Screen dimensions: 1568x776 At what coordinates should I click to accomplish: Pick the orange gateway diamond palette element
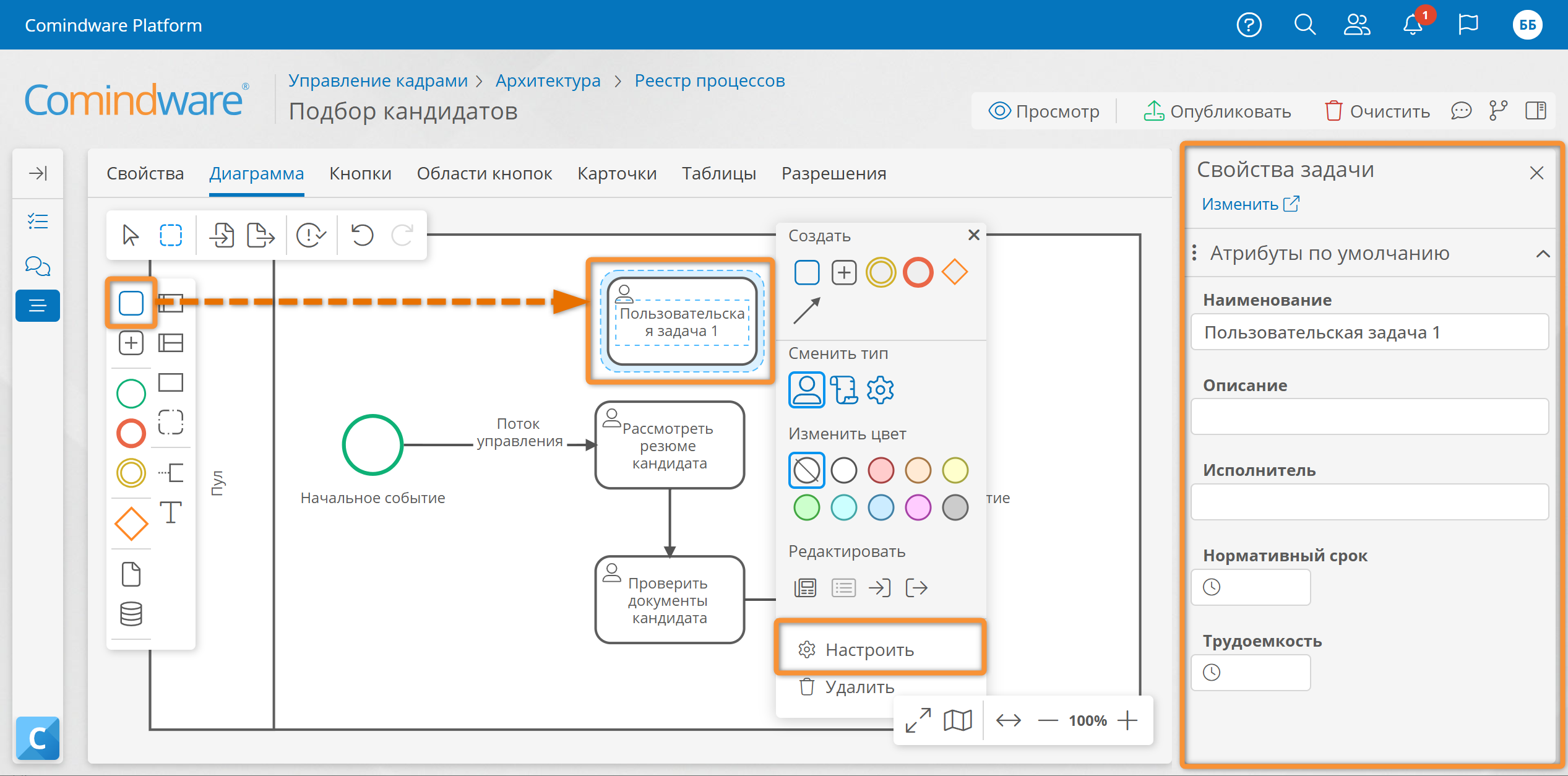click(131, 524)
